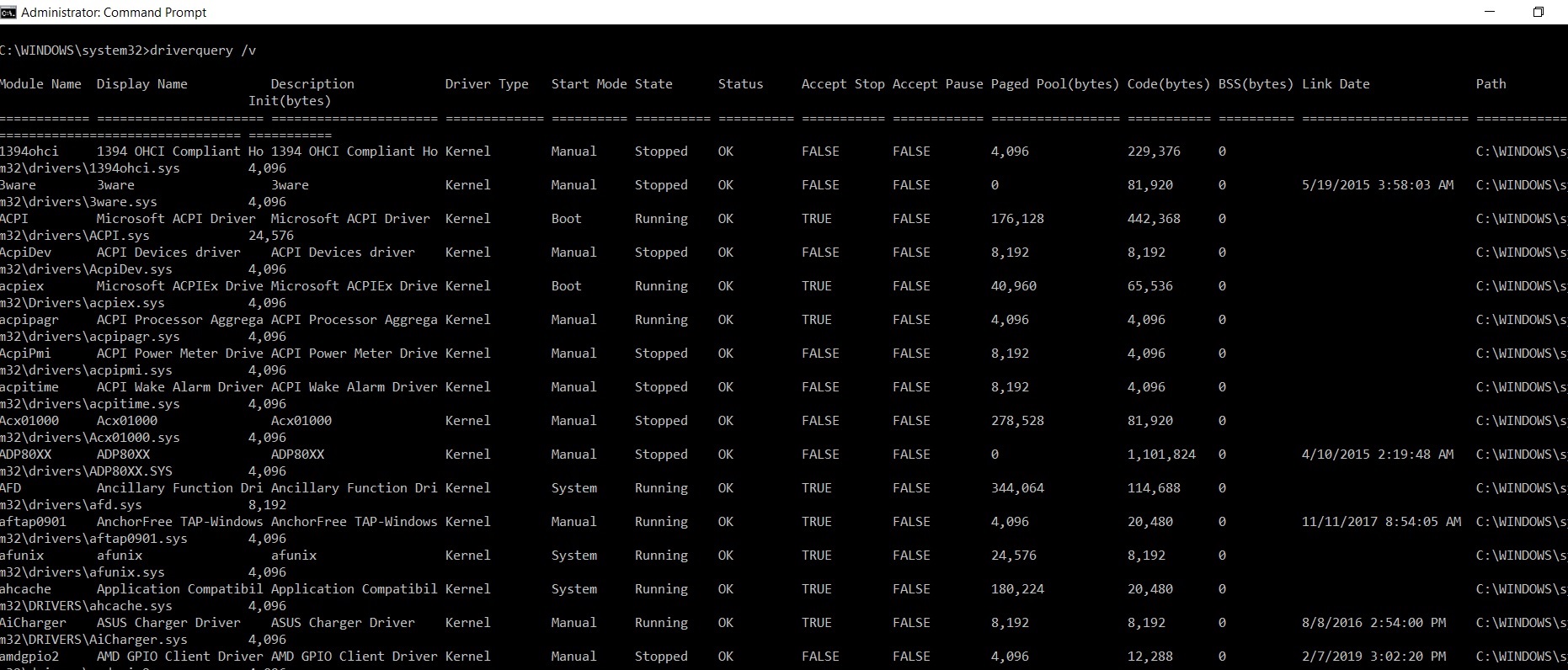
Task: Click code size value '442,368'
Action: (1154, 219)
